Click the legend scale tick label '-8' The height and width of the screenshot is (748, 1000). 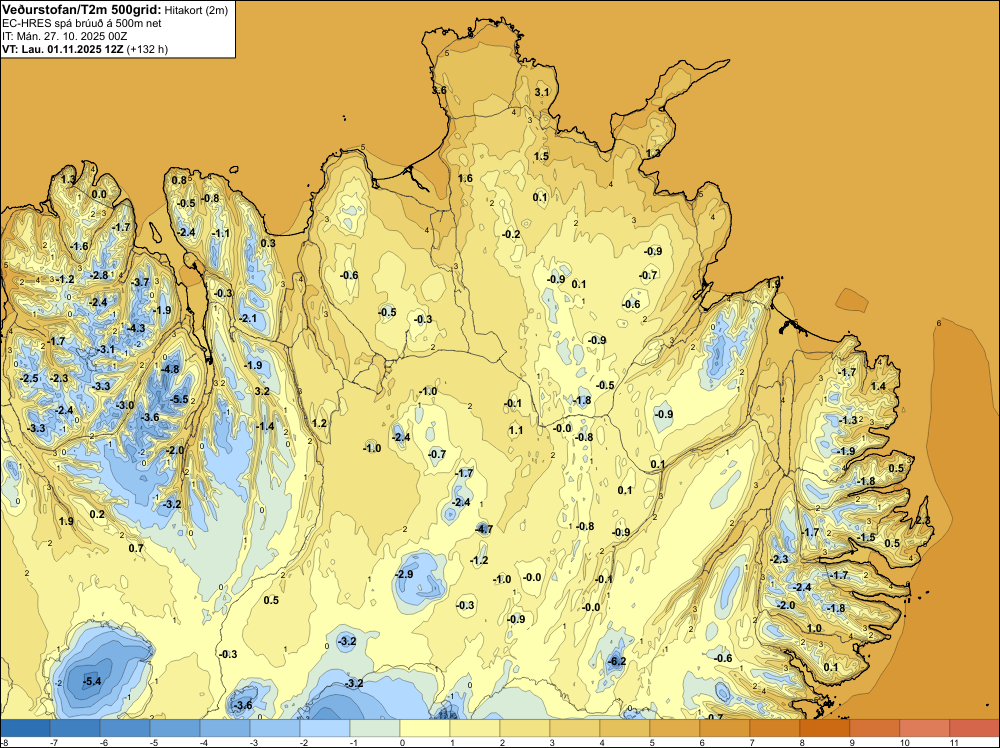[x=4, y=742]
